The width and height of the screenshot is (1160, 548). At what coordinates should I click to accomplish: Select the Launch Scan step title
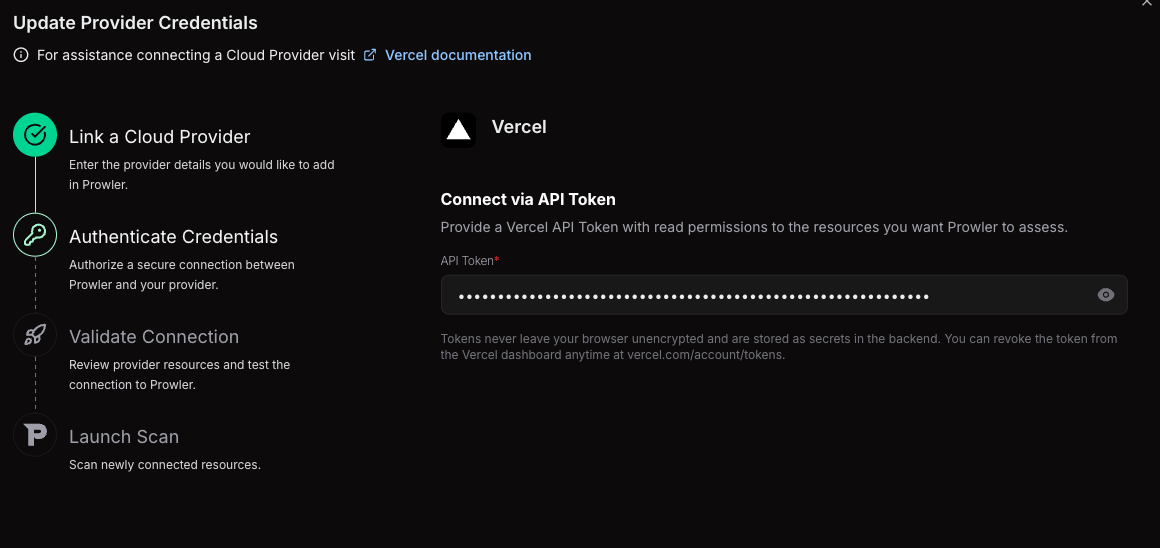[x=124, y=436]
